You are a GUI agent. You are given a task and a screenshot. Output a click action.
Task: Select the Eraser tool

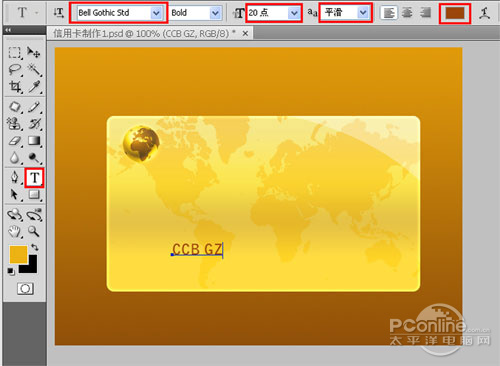coord(15,141)
